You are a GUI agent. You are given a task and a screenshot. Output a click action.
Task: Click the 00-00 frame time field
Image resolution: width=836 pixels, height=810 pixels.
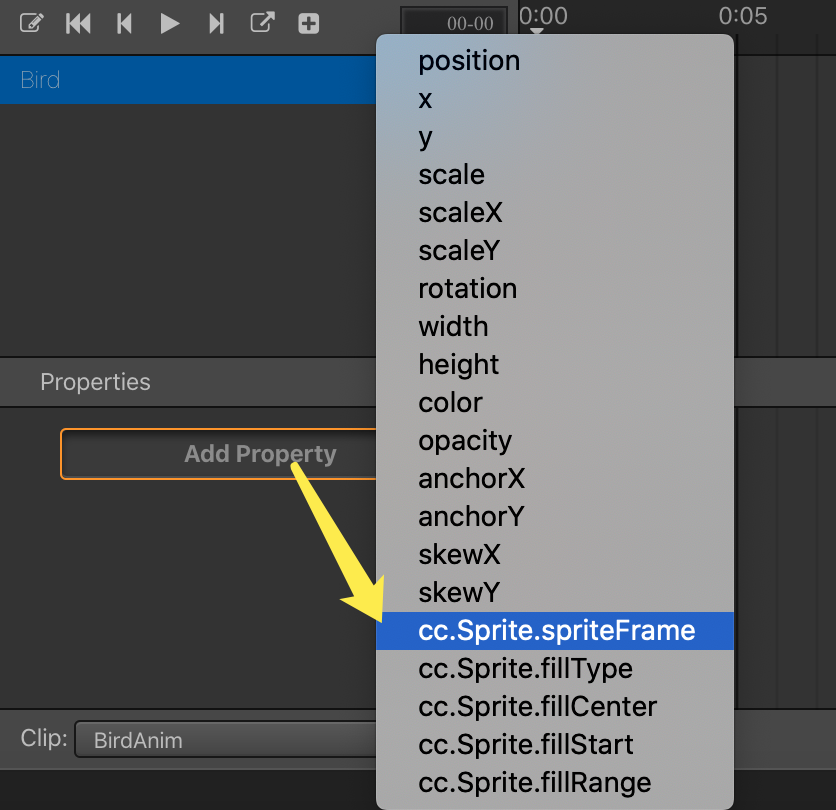pos(454,23)
